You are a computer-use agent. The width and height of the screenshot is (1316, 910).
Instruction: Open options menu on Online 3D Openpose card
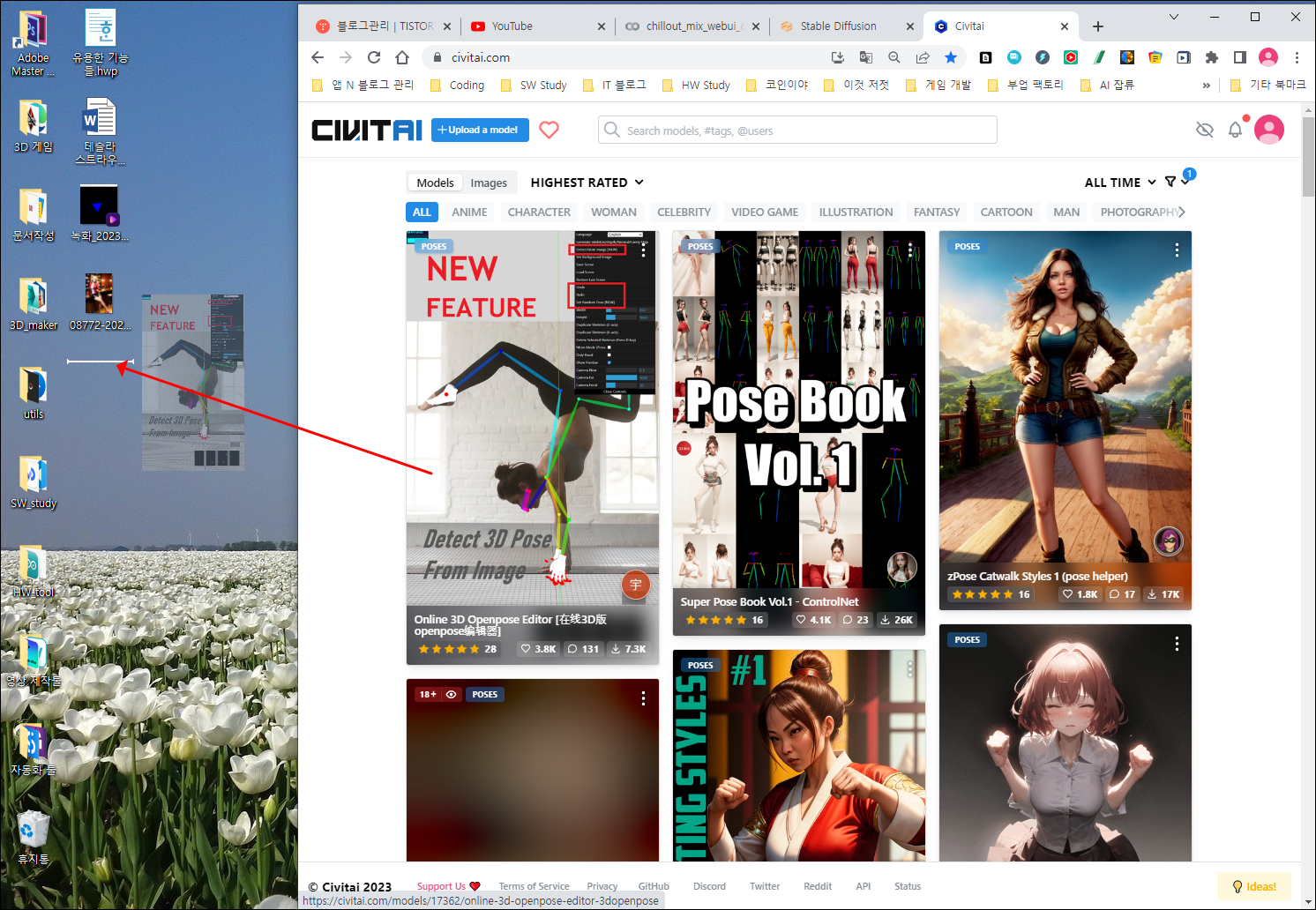[x=643, y=250]
